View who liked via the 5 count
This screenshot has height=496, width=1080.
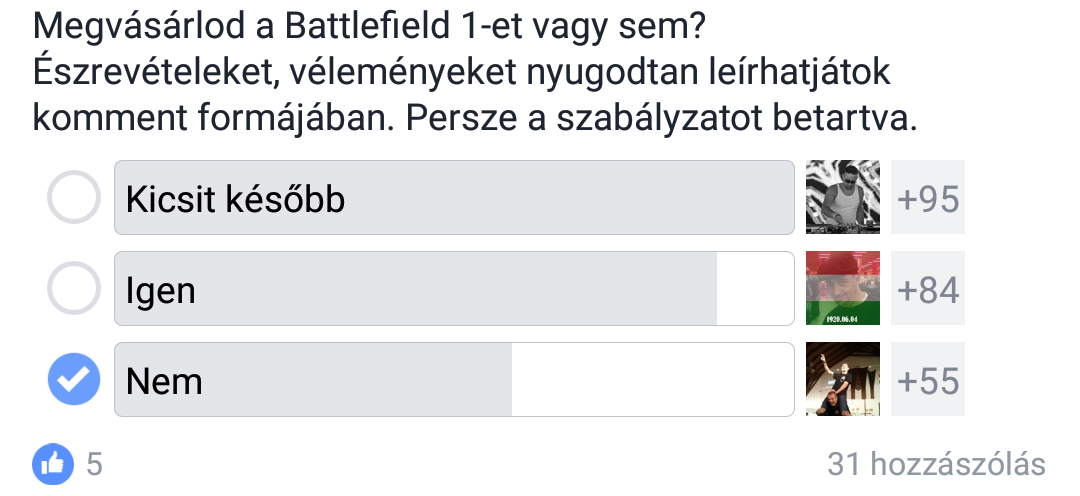click(94, 464)
